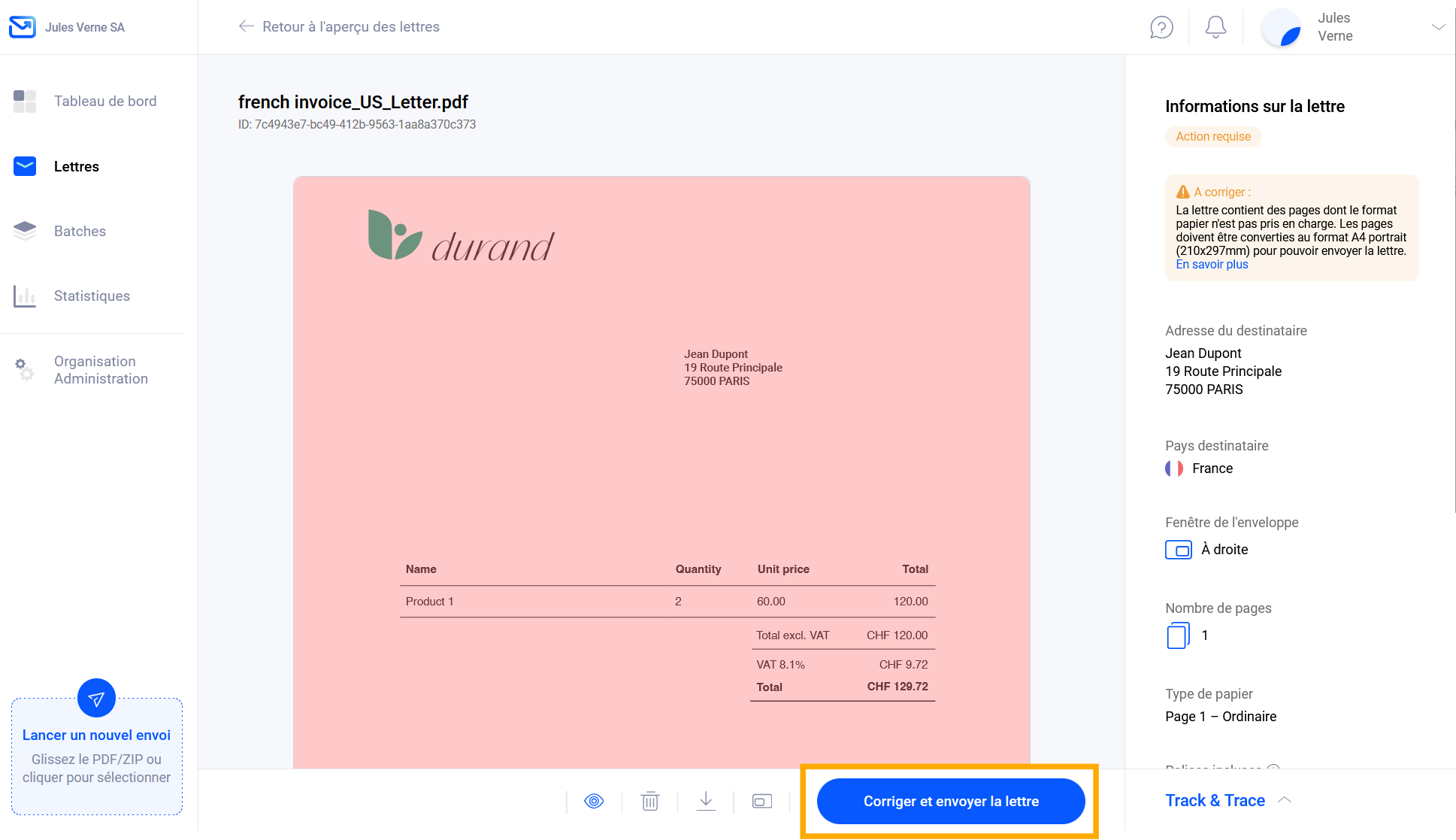Click the invoice page preview
The height and width of the screenshot is (840, 1456).
[661, 466]
